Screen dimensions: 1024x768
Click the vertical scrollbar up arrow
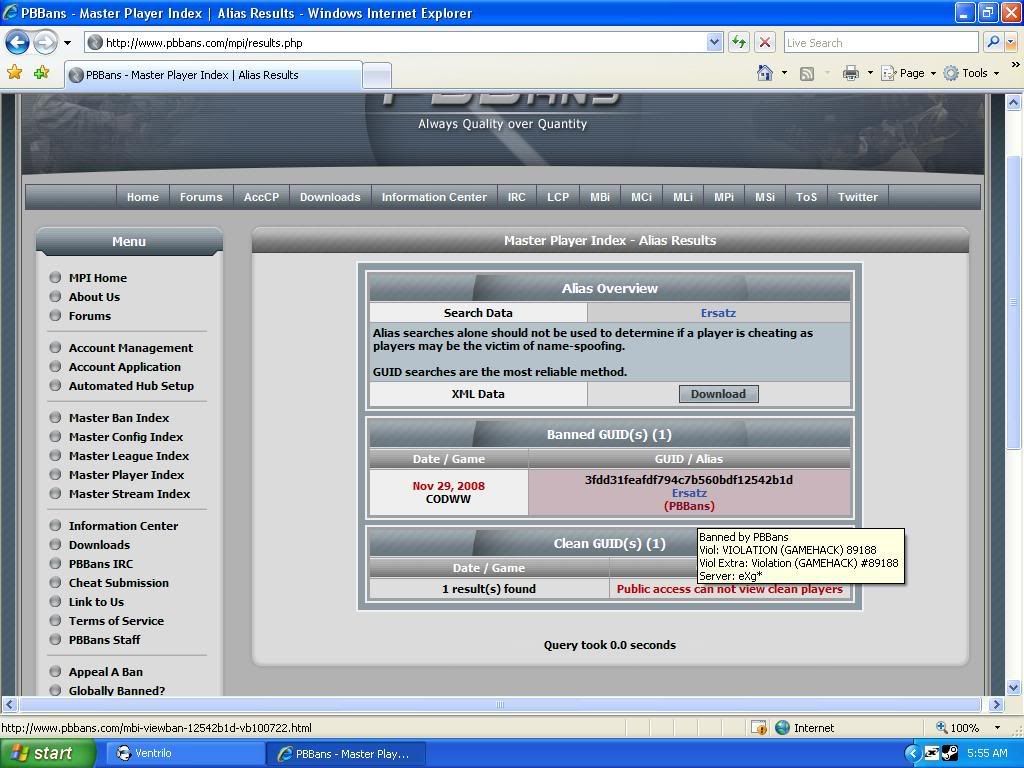coord(1014,102)
